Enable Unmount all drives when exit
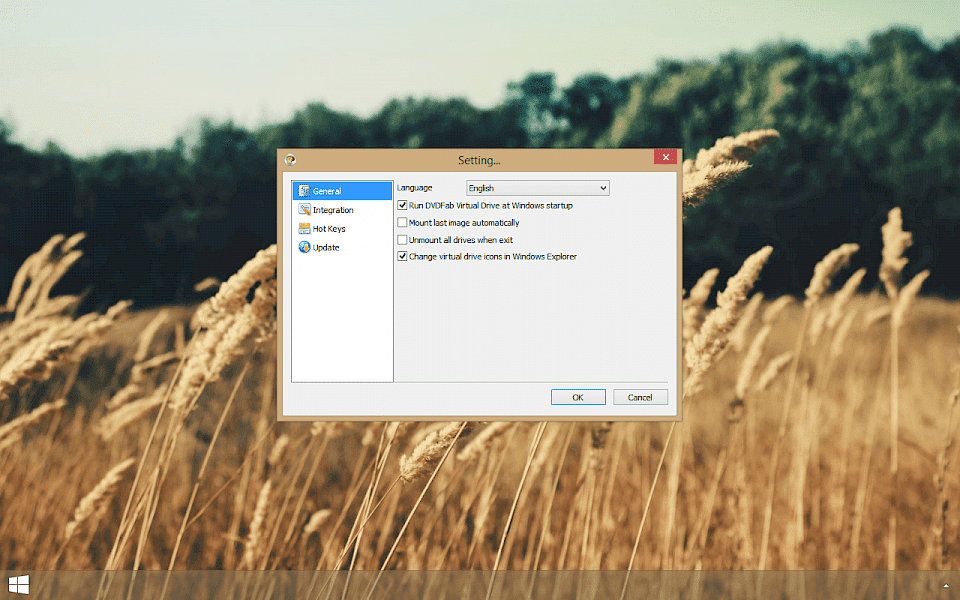Screen dimensions: 960x600 click(x=402, y=239)
